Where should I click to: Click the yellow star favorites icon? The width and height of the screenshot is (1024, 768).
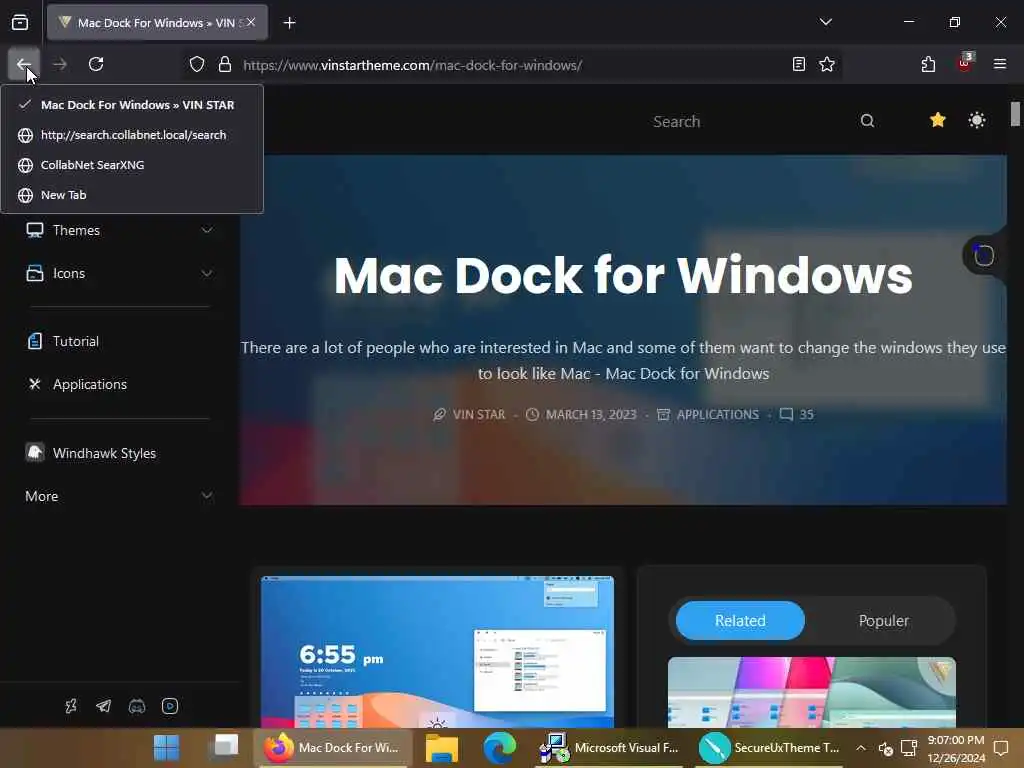(938, 120)
